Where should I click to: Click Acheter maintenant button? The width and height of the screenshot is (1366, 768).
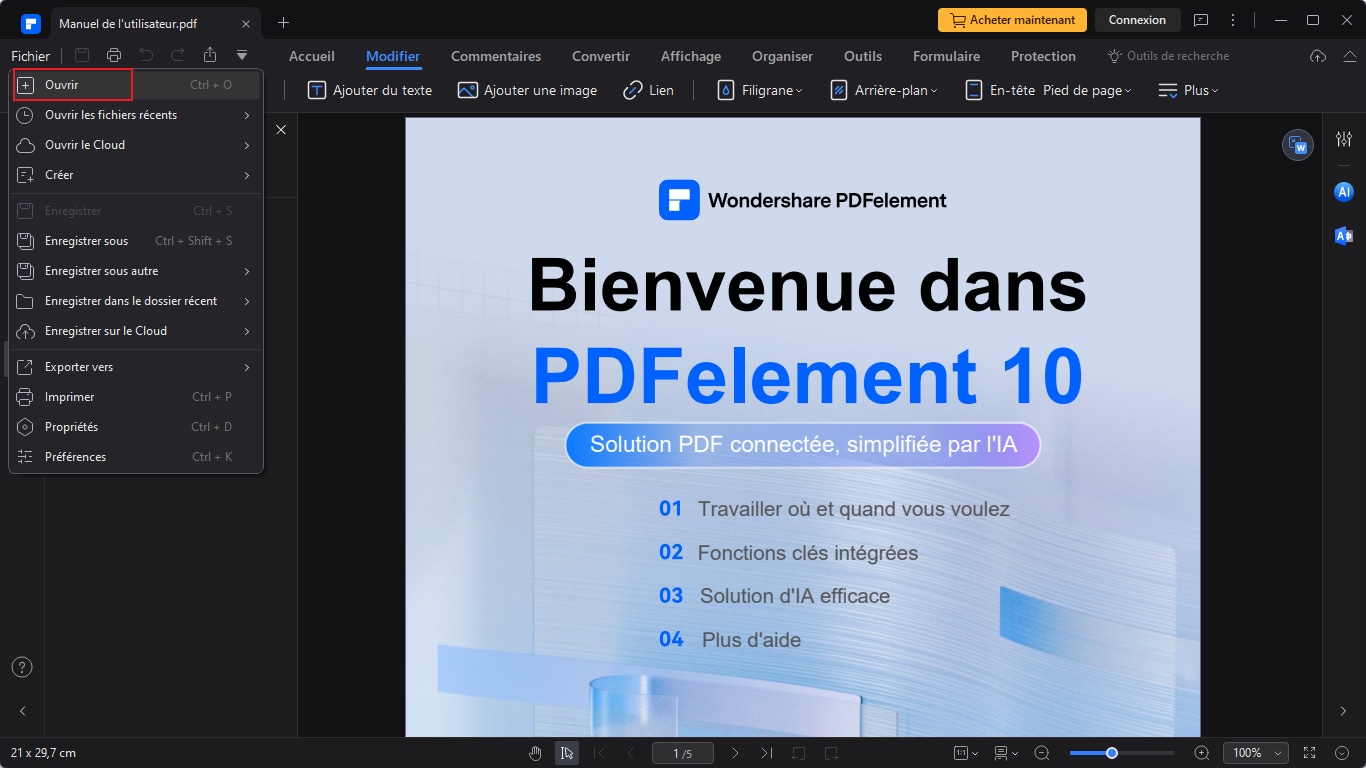point(1012,20)
